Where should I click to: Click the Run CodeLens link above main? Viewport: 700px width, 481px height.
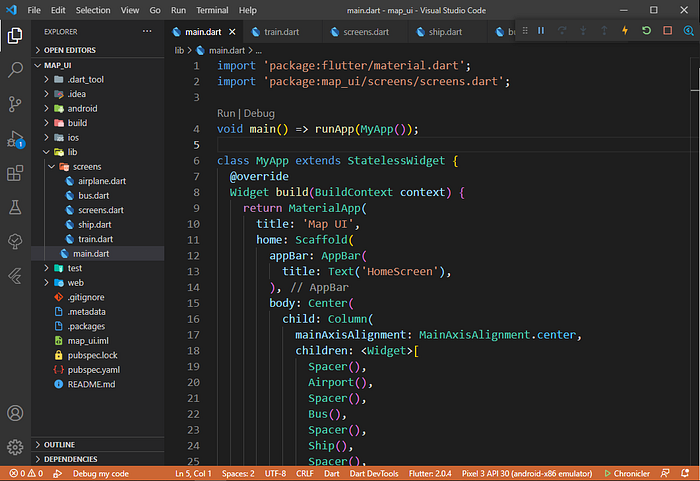click(226, 114)
